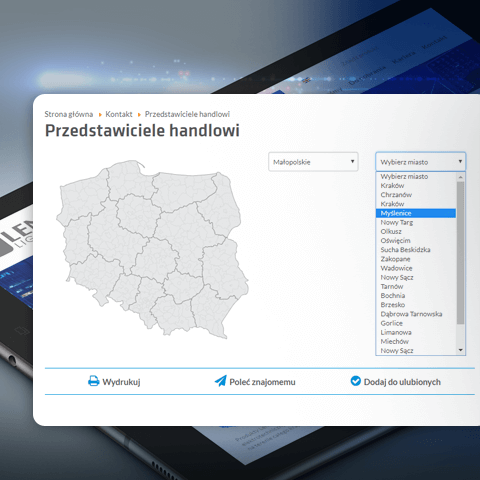480x480 pixels.
Task: Choose Chrzanów from the city list
Action: [x=416, y=195]
